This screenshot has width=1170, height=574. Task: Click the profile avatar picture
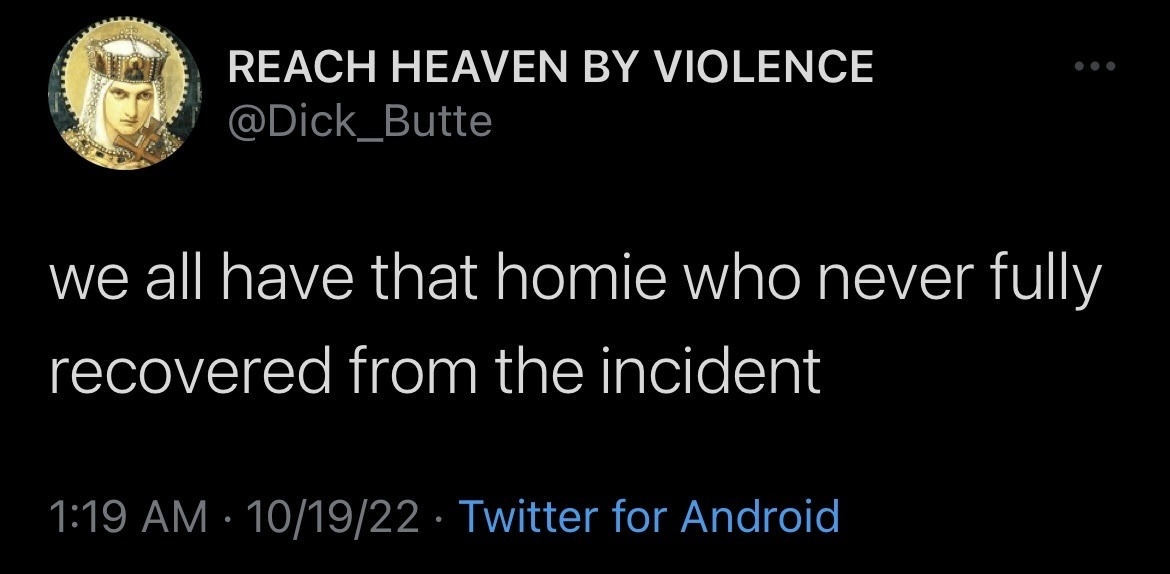[x=119, y=98]
